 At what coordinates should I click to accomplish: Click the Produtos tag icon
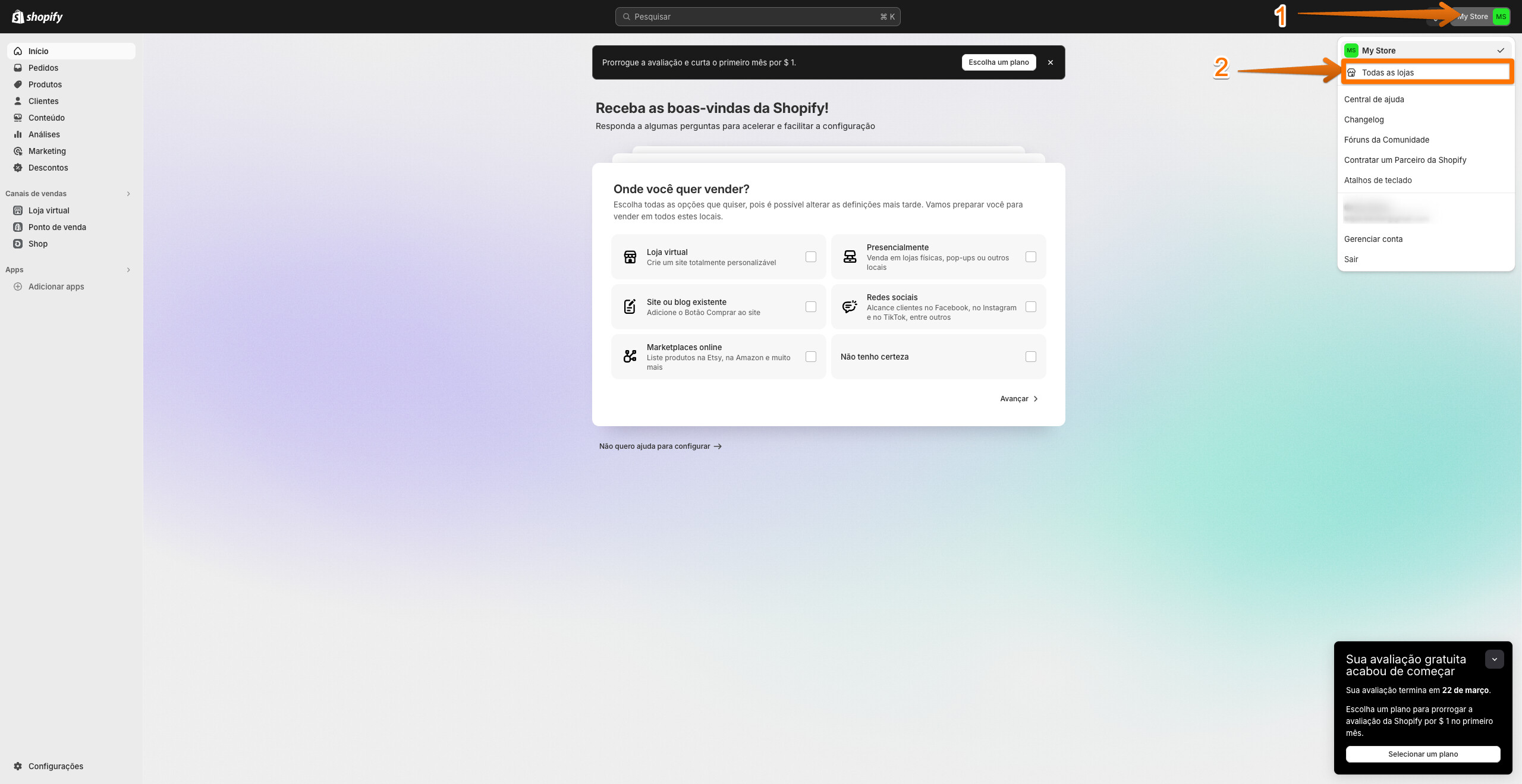[x=18, y=84]
